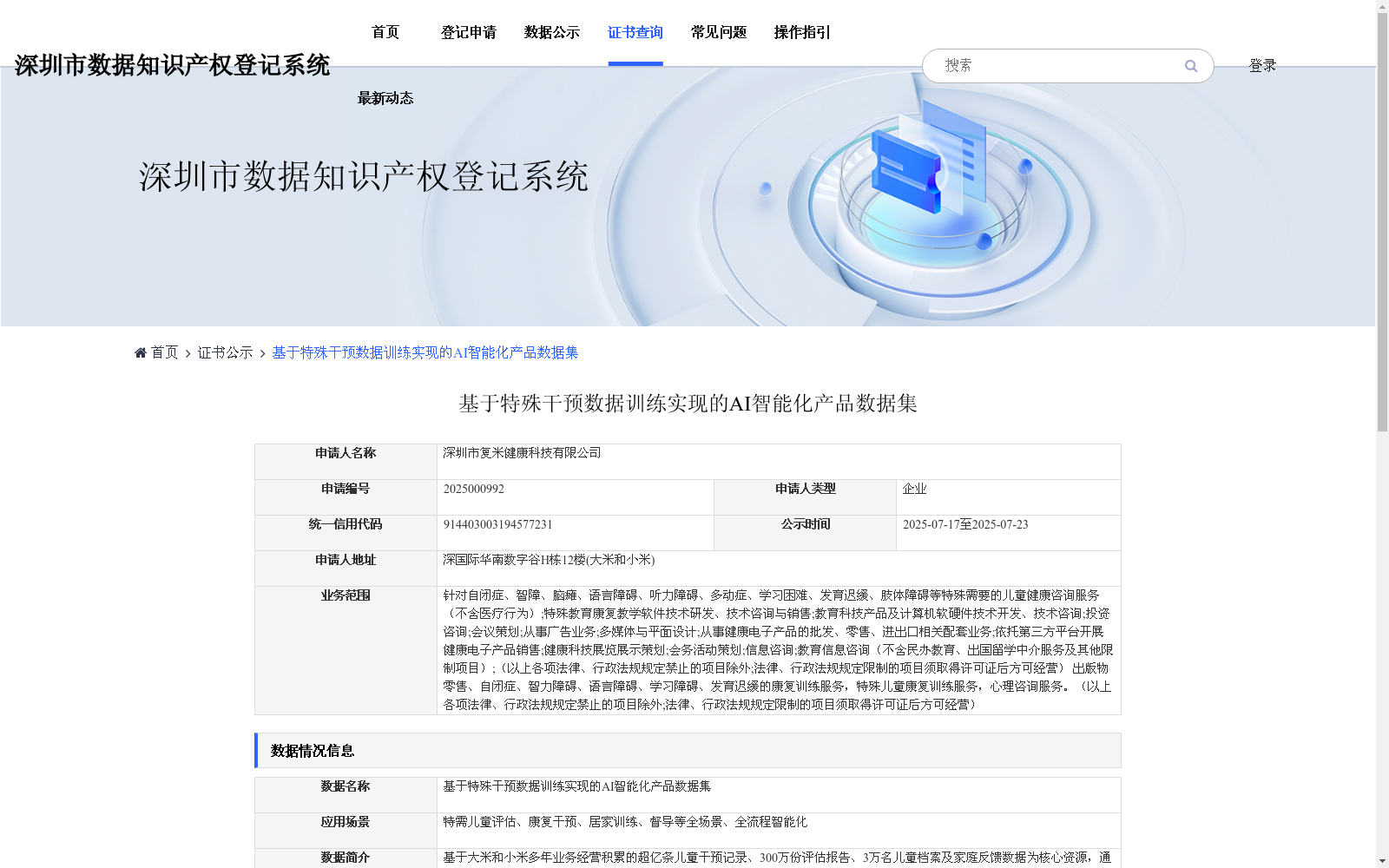Screen dimensions: 1389x868
Task: Select the 证书查询 navigation tab
Action: point(635,32)
